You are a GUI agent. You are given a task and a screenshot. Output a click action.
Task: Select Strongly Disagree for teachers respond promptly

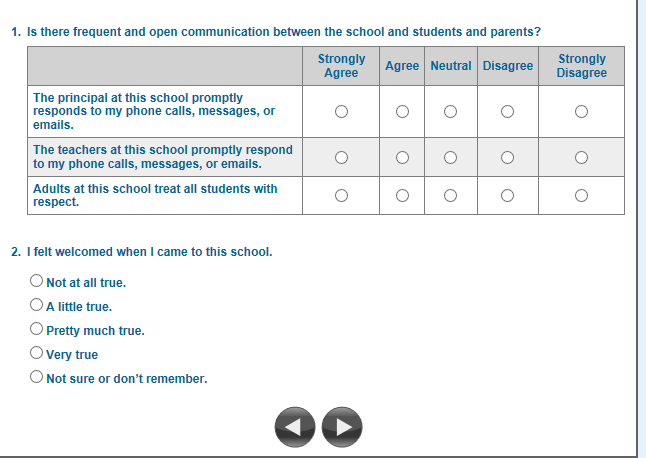[582, 157]
